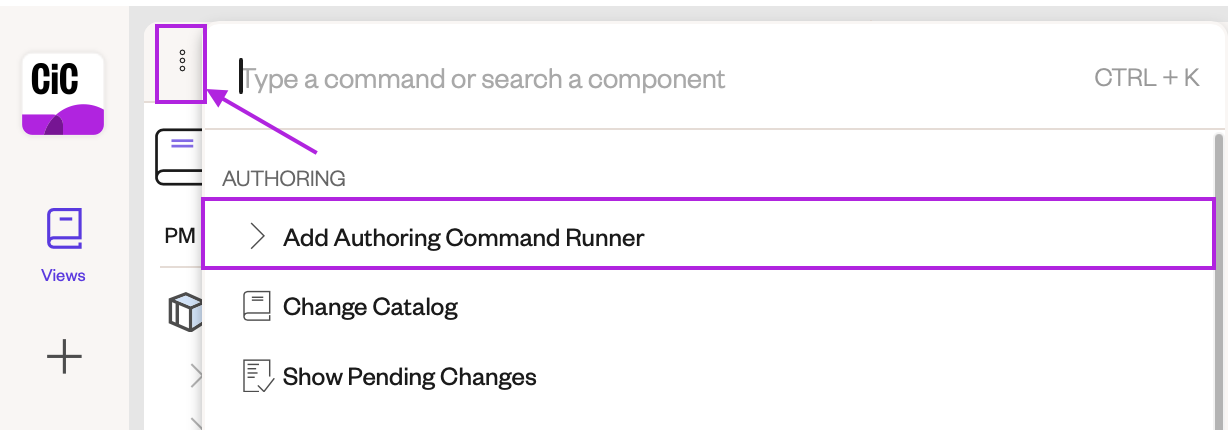Click the plus icon in the left sidebar
This screenshot has width=1228, height=430.
64,356
